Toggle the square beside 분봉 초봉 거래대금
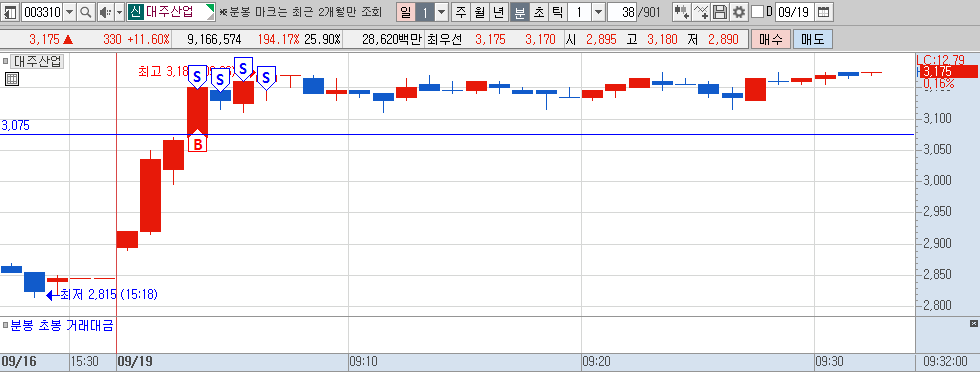The width and height of the screenshot is (980, 372). 5,325
